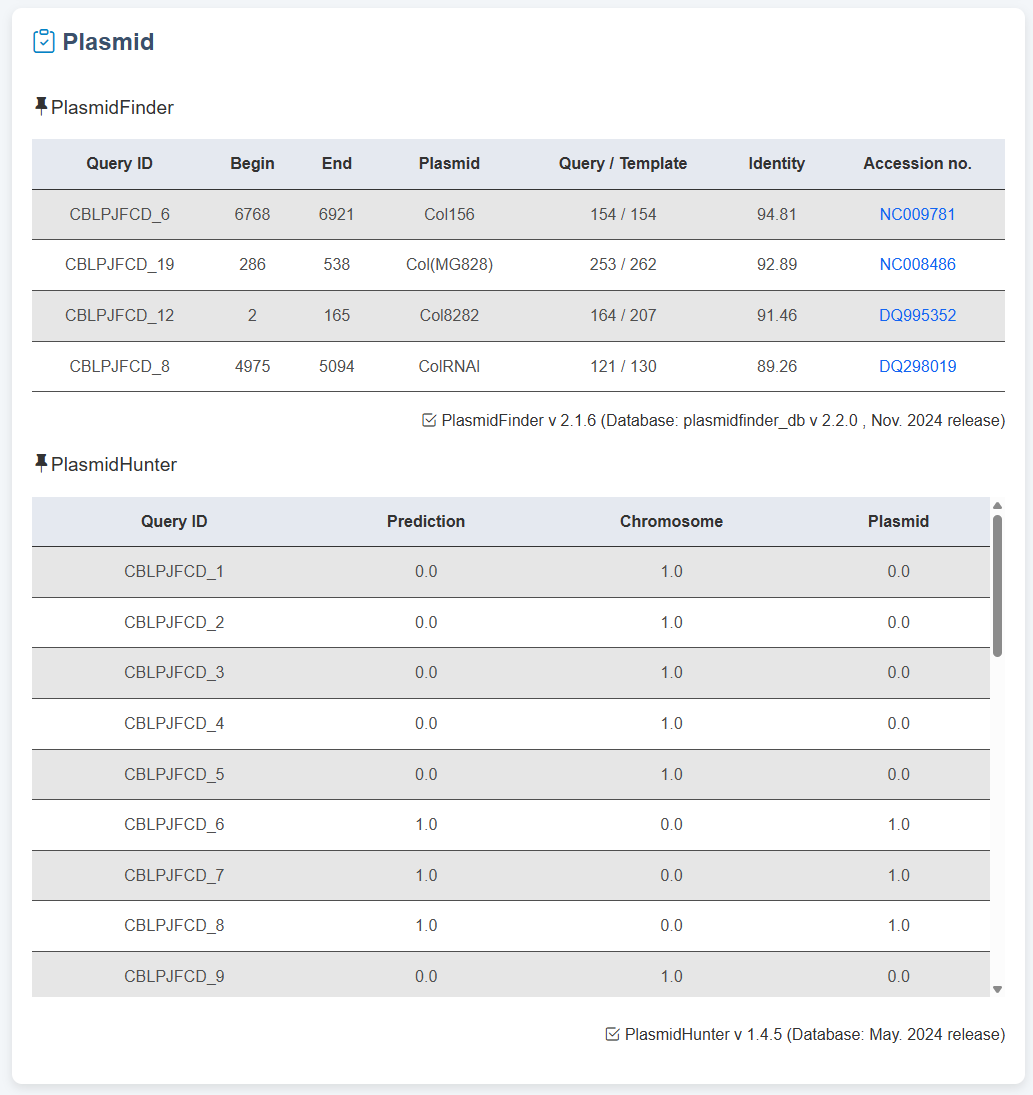Open accession link DQ298019

(917, 366)
